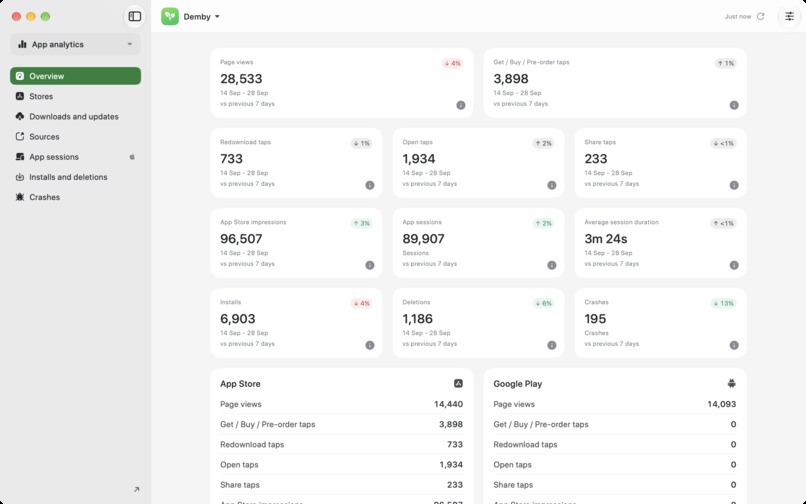Show info for Redownload taps card
Screen dimensions: 806x504
pos(370,185)
